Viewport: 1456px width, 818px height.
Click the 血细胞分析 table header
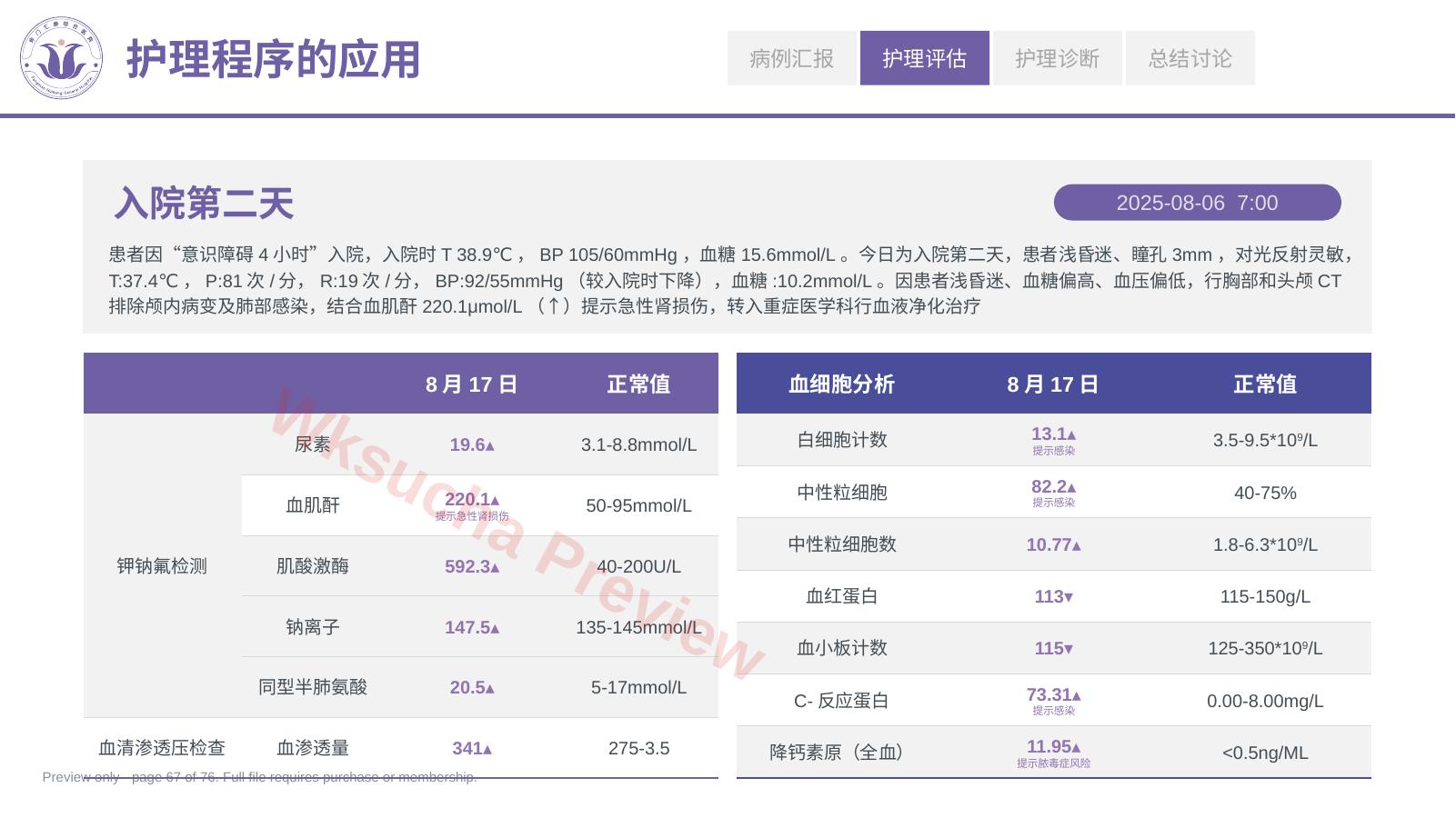tap(841, 384)
